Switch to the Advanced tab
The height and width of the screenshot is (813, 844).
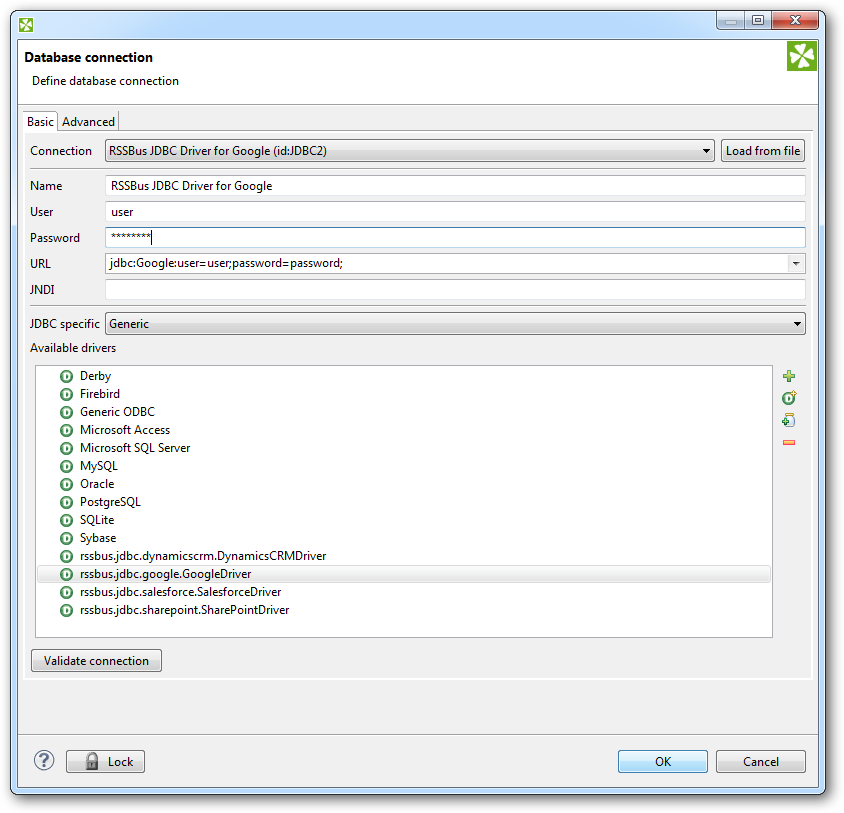point(89,122)
